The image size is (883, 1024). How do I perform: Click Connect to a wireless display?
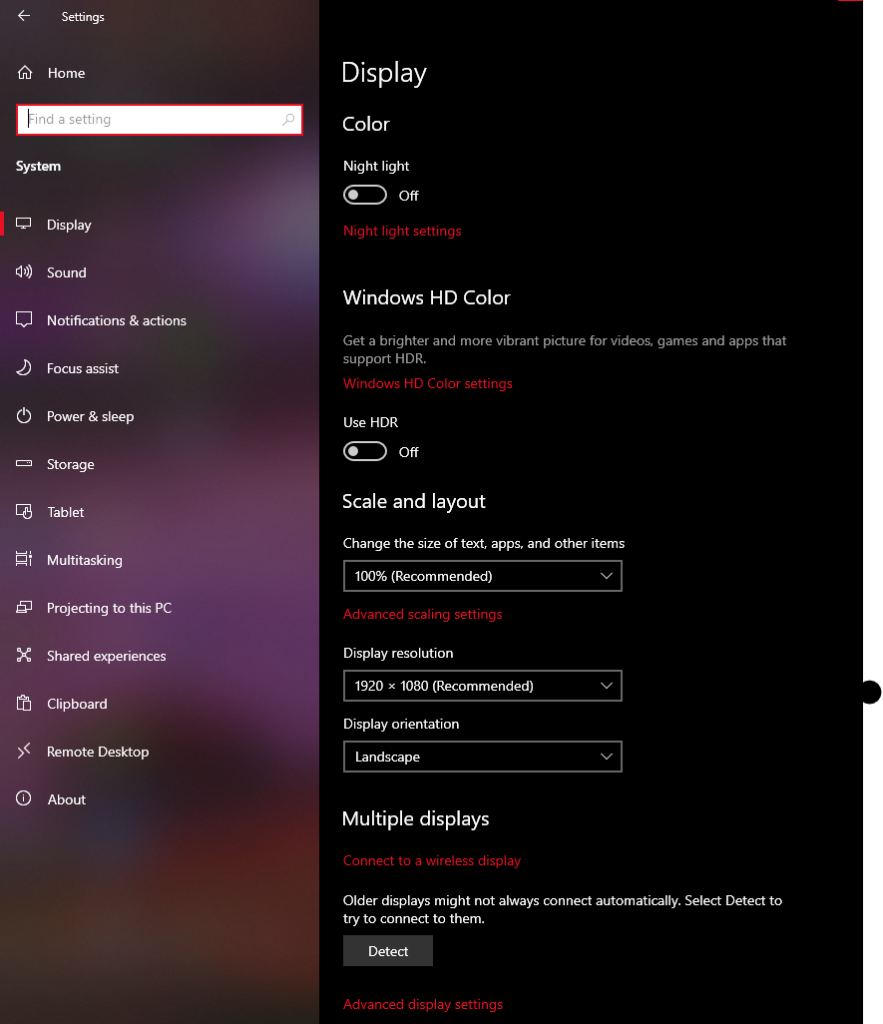[432, 860]
